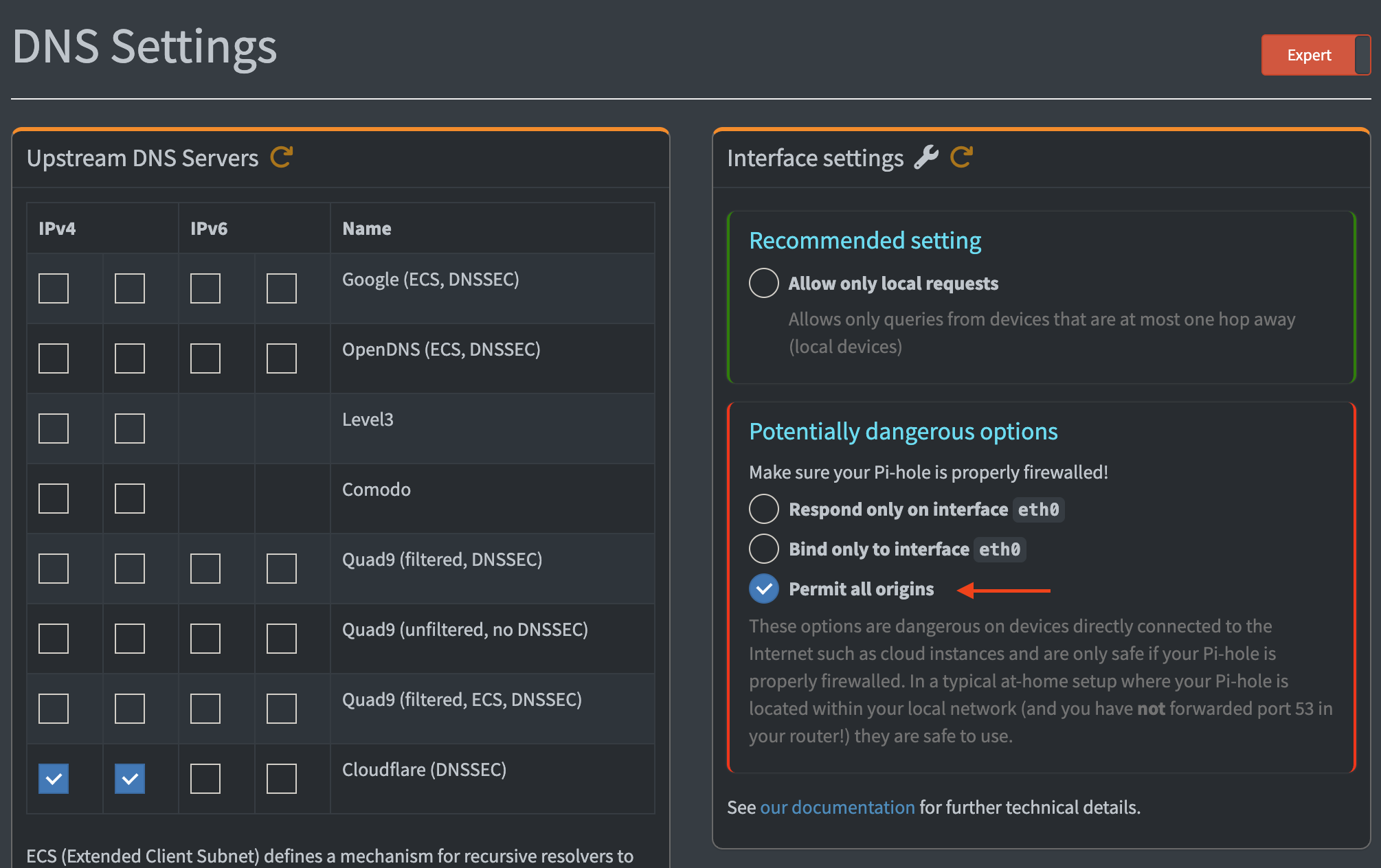Toggle the Expert mode switch

coord(1362,55)
